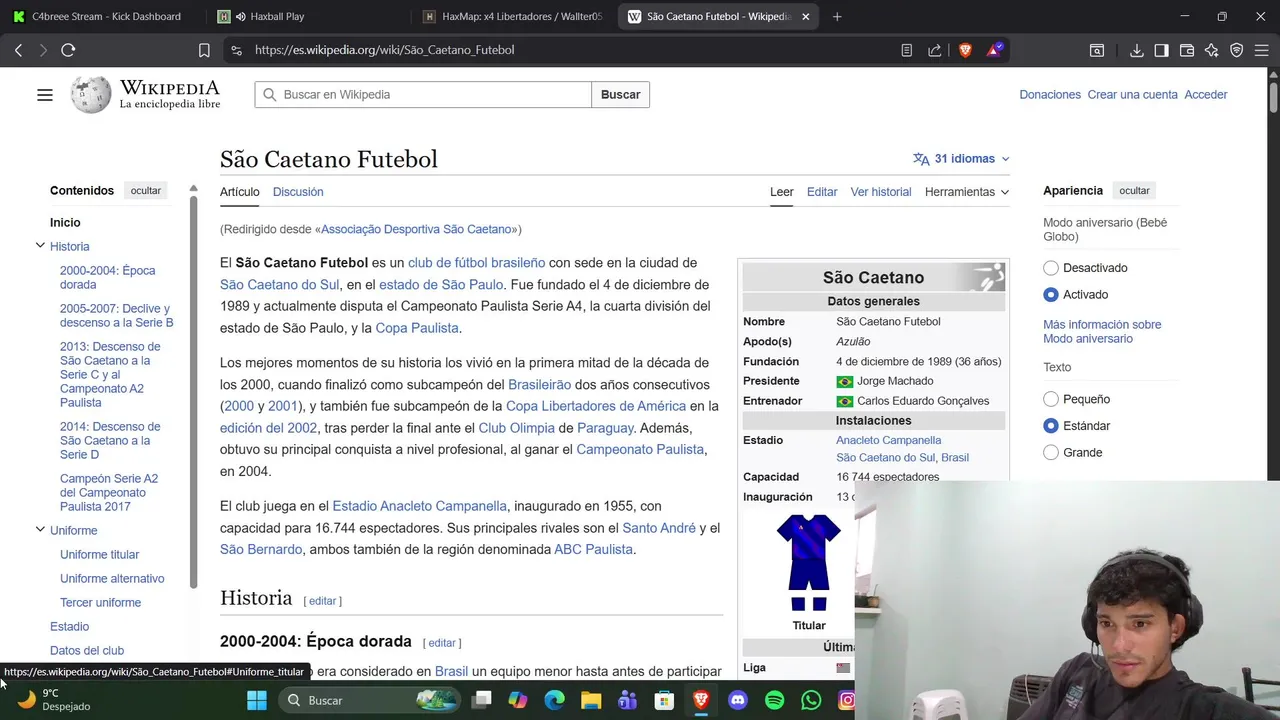Open the Brave VPN shield icon

point(1237,50)
